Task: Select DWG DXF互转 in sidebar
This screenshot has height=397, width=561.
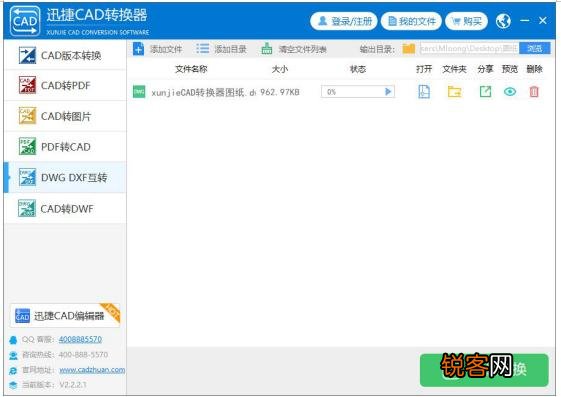Action: (x=65, y=177)
